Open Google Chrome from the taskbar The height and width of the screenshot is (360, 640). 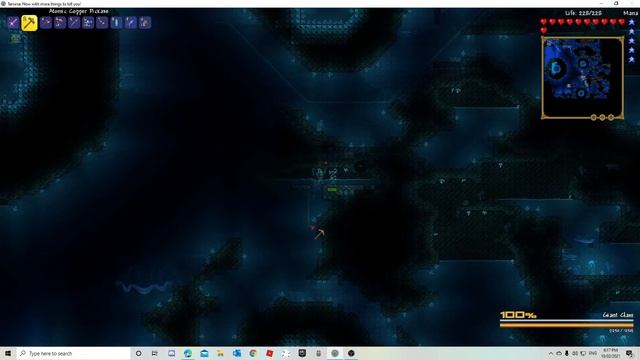253,353
